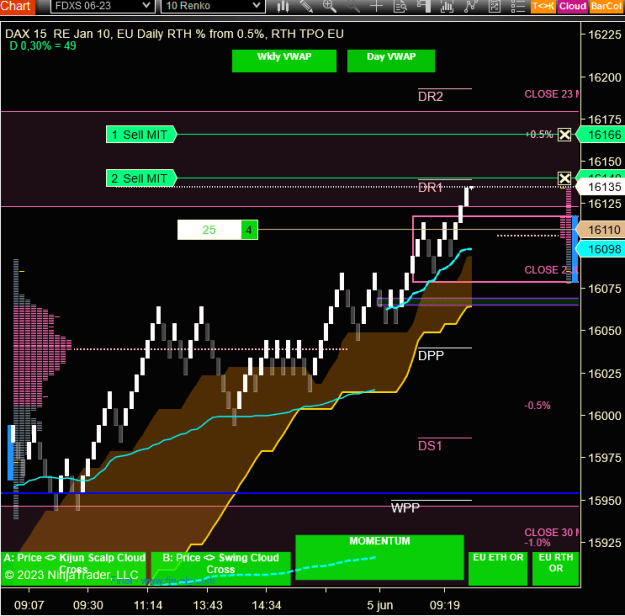
Task: Click the 16110 price tag
Action: 601,230
